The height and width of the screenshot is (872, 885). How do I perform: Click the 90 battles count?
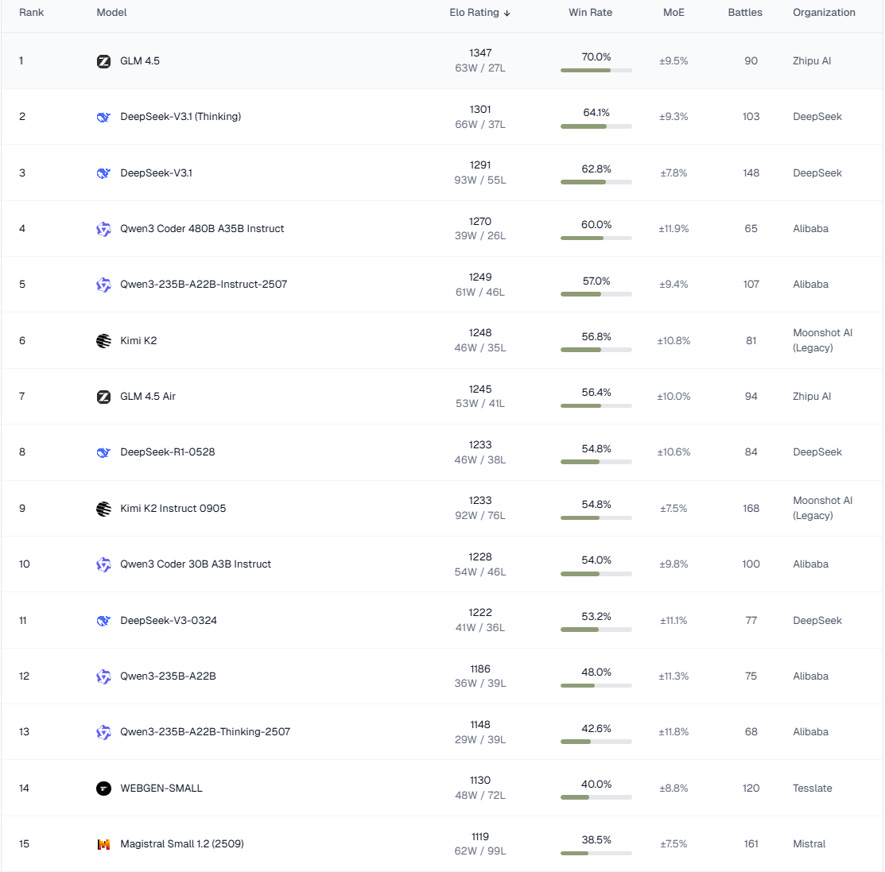point(751,61)
